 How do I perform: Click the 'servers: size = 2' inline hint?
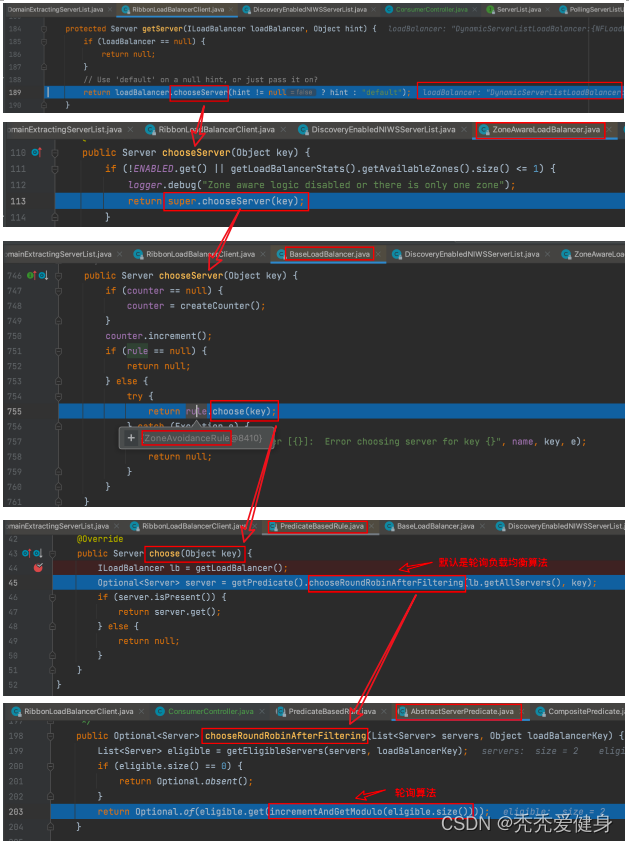(x=530, y=751)
